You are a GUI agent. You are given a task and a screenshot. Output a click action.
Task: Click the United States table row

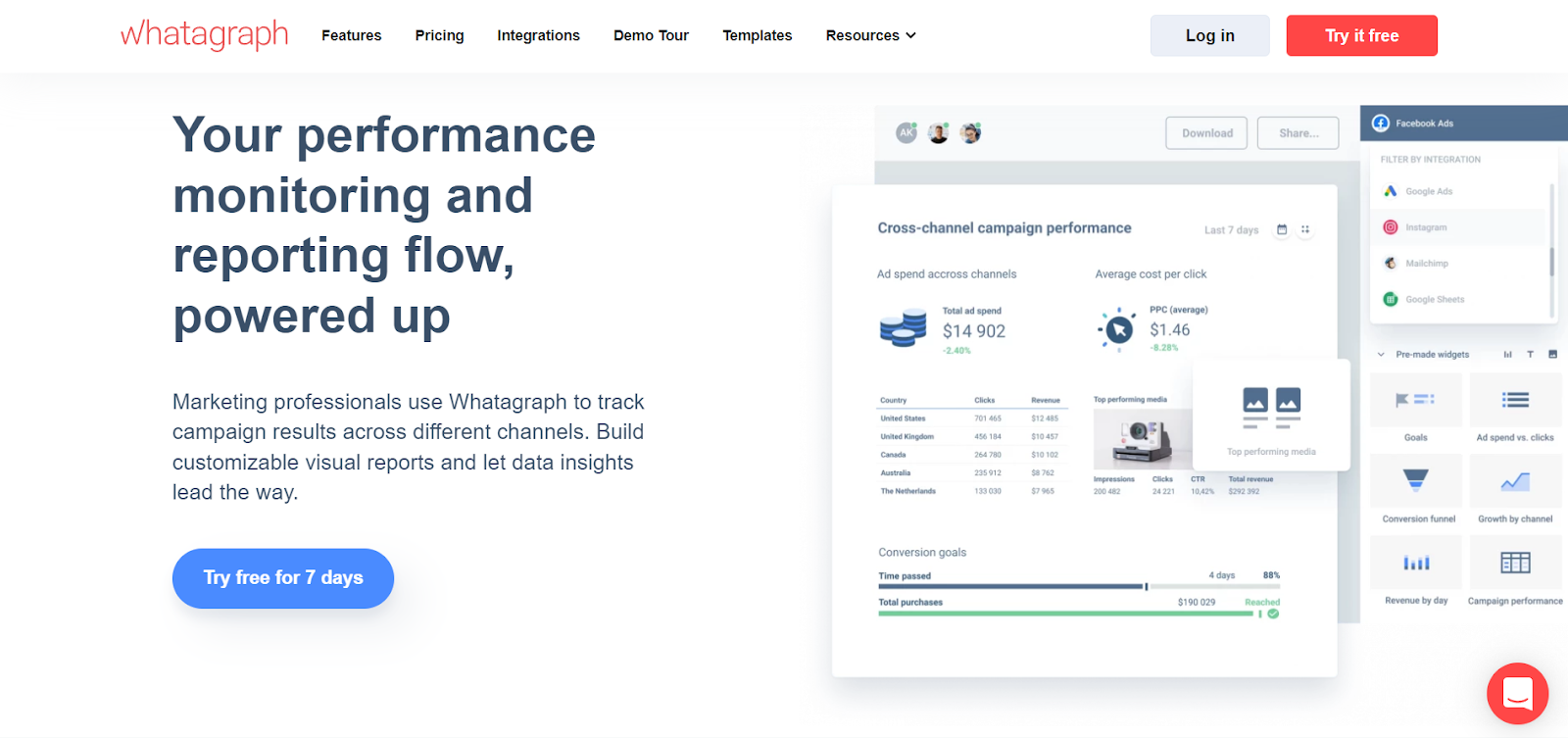(x=970, y=418)
